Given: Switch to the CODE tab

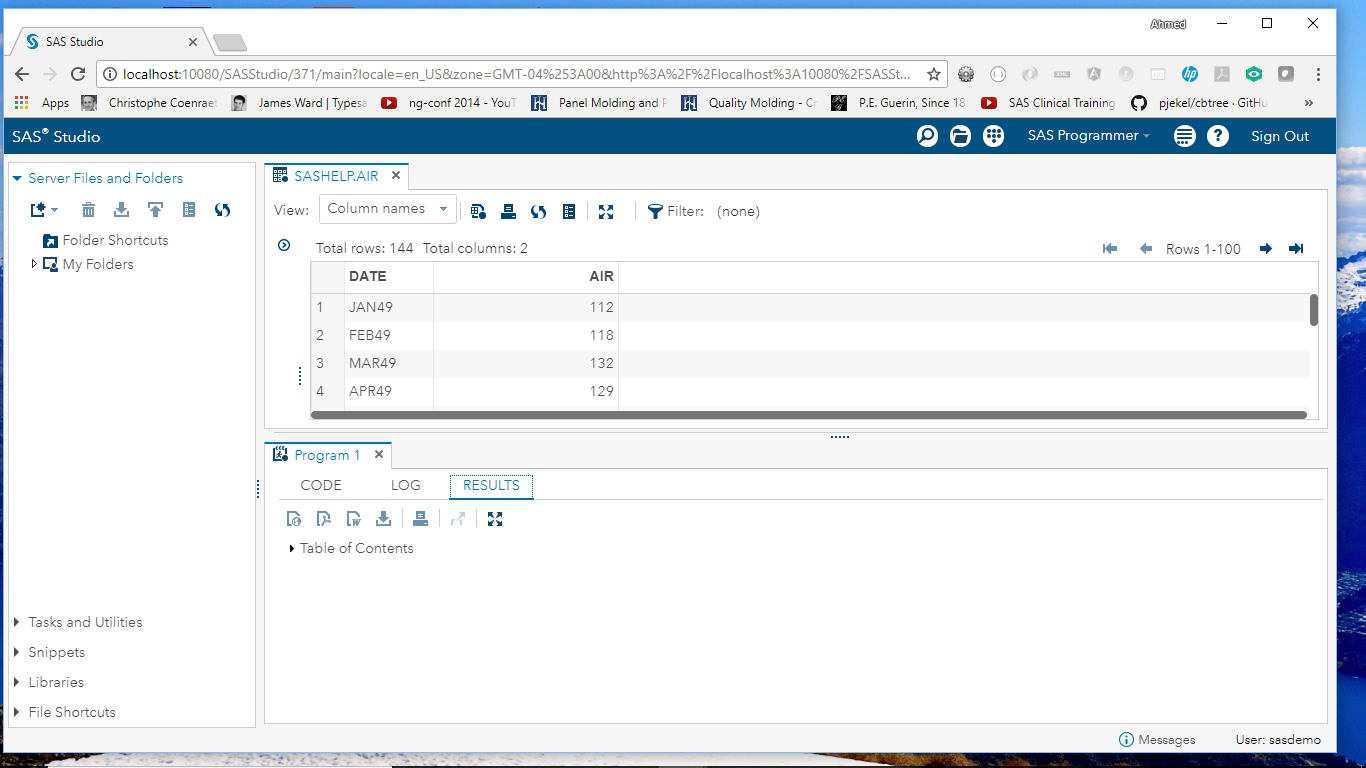Looking at the screenshot, I should point(322,485).
